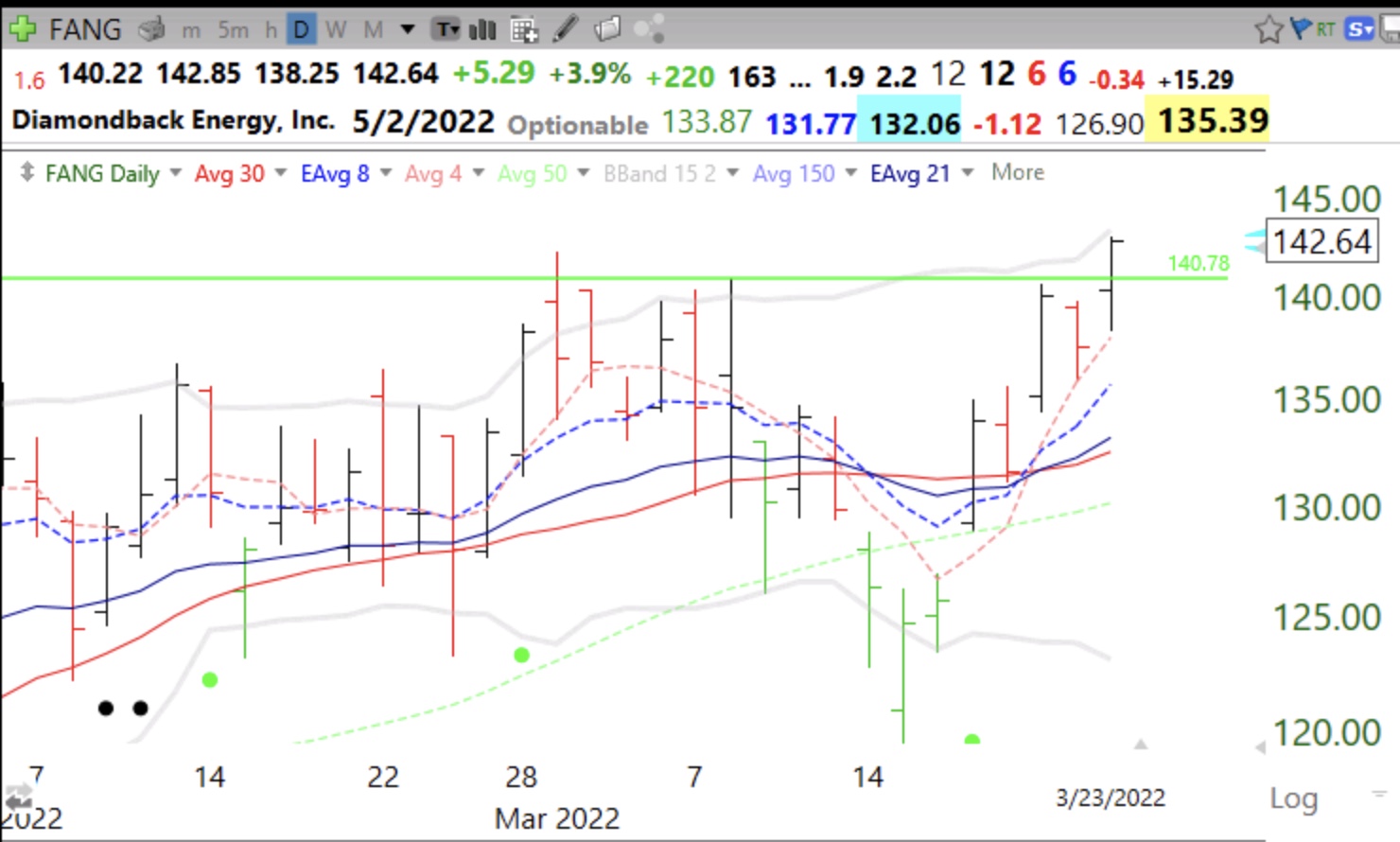
Task: Switch to the Weekly (W) timeframe
Action: pos(336,29)
